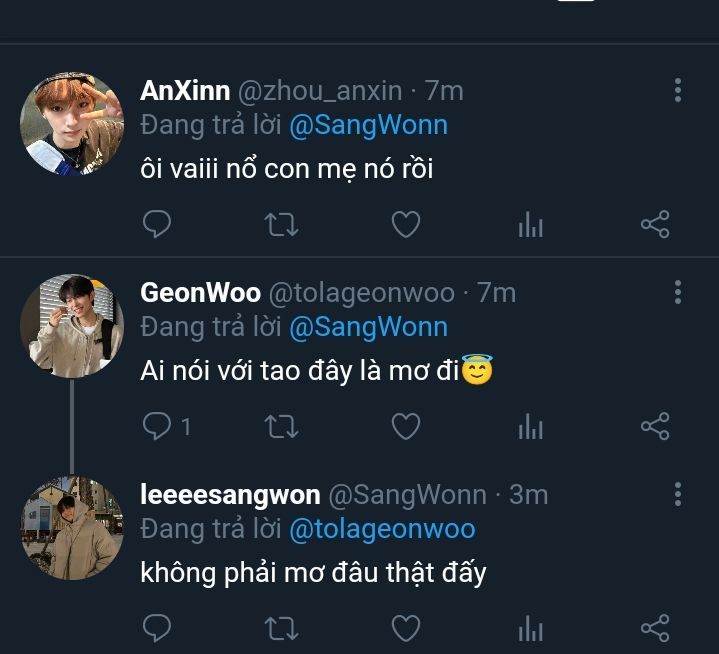Retweet leeeesangwon's reply
The image size is (719, 654).
(x=281, y=628)
